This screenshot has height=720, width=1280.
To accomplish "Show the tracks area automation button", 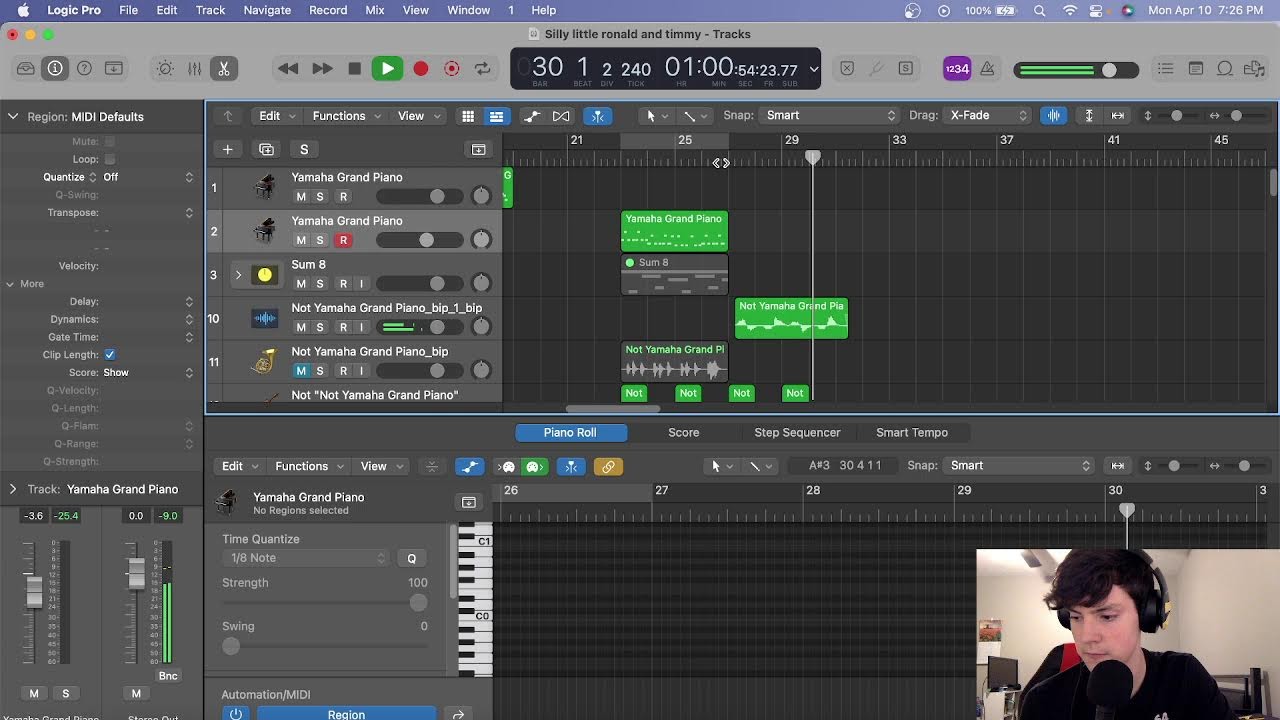I will [532, 116].
